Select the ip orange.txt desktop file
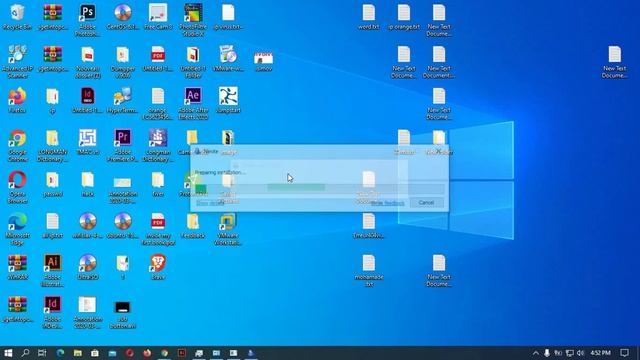This screenshot has width=640, height=360. point(404,17)
